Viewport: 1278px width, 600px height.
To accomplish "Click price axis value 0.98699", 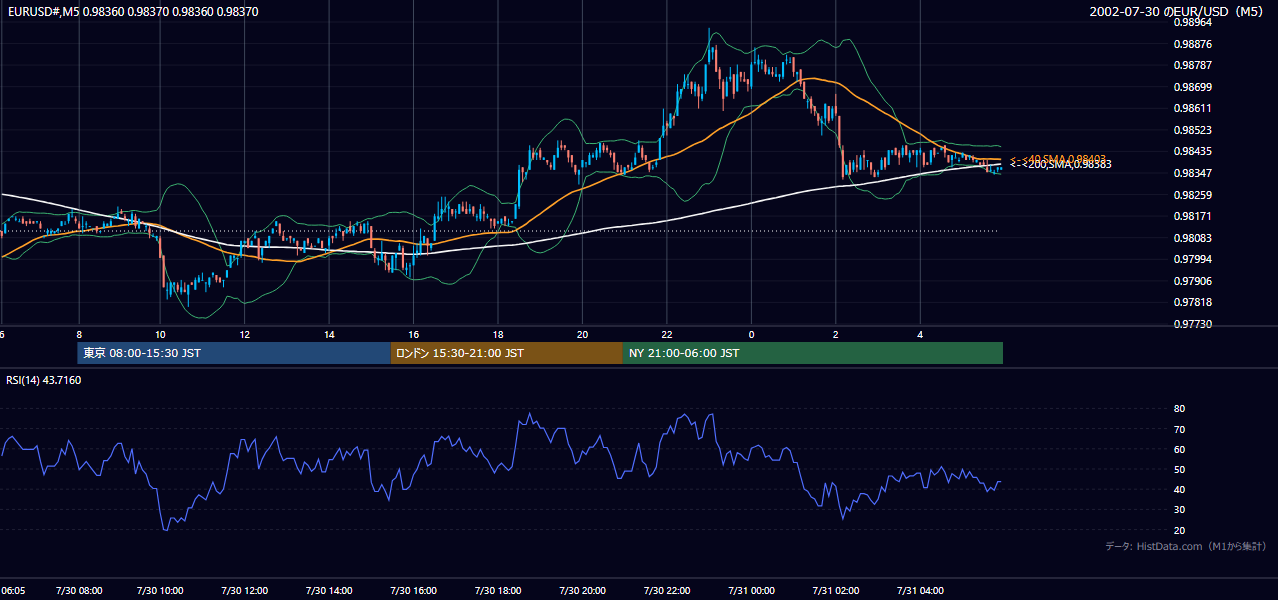I will (1194, 87).
